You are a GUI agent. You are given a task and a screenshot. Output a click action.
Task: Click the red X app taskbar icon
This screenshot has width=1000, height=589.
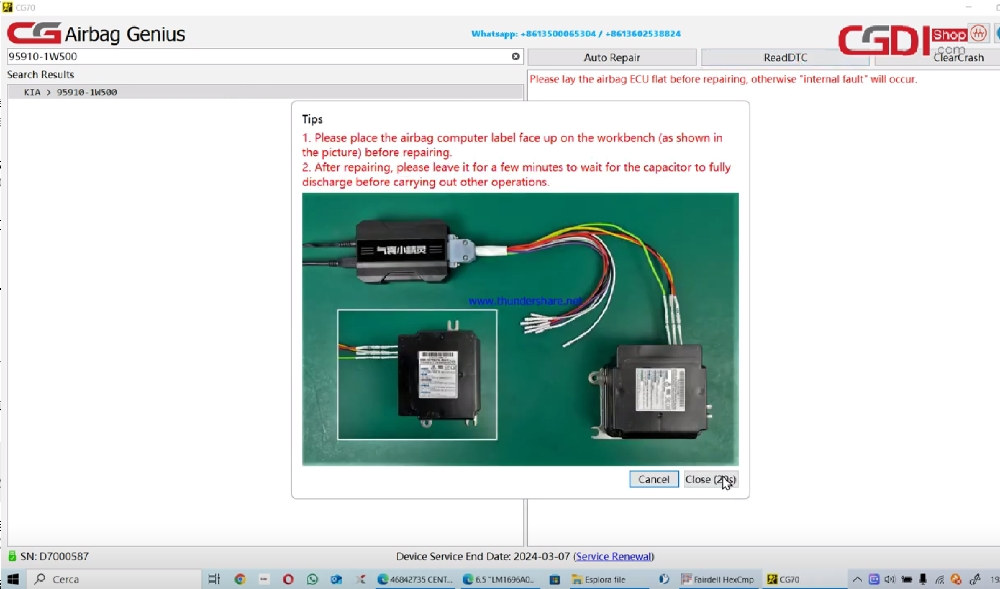coord(360,579)
